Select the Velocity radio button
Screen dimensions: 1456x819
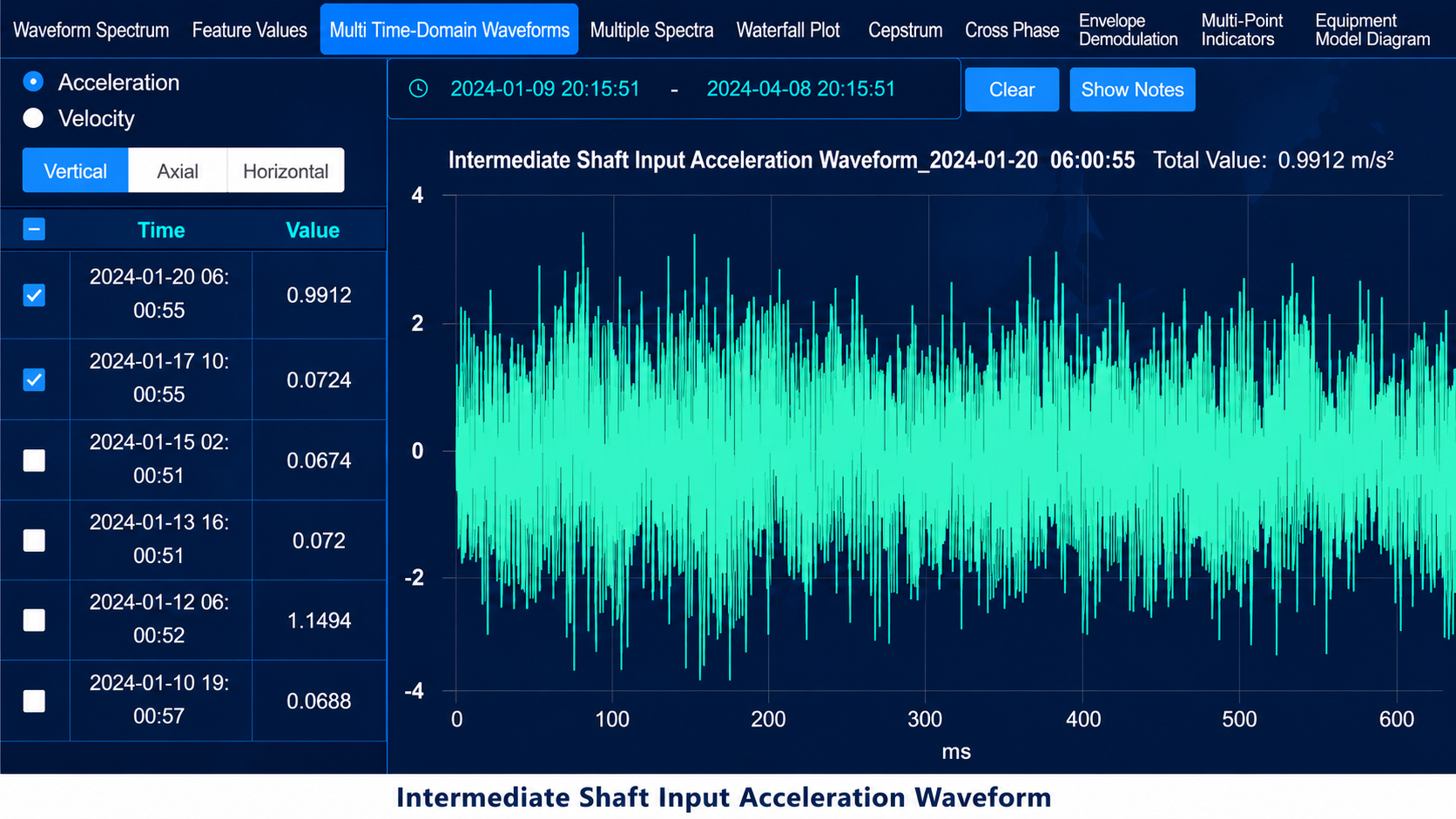33,118
